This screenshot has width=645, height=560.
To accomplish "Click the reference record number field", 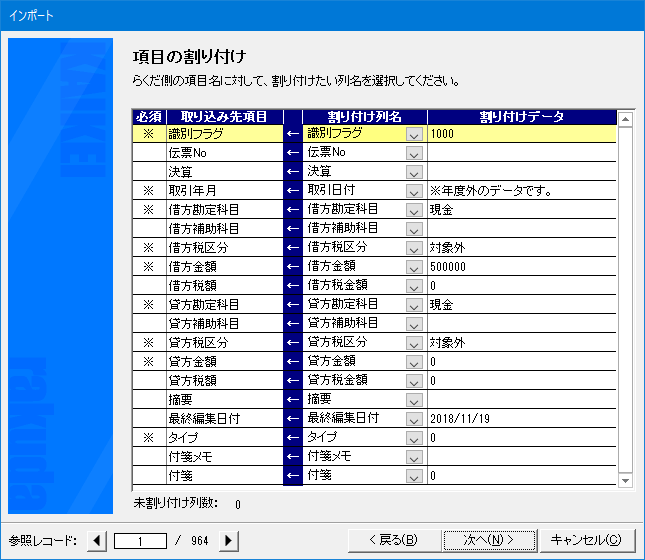I will [x=140, y=541].
